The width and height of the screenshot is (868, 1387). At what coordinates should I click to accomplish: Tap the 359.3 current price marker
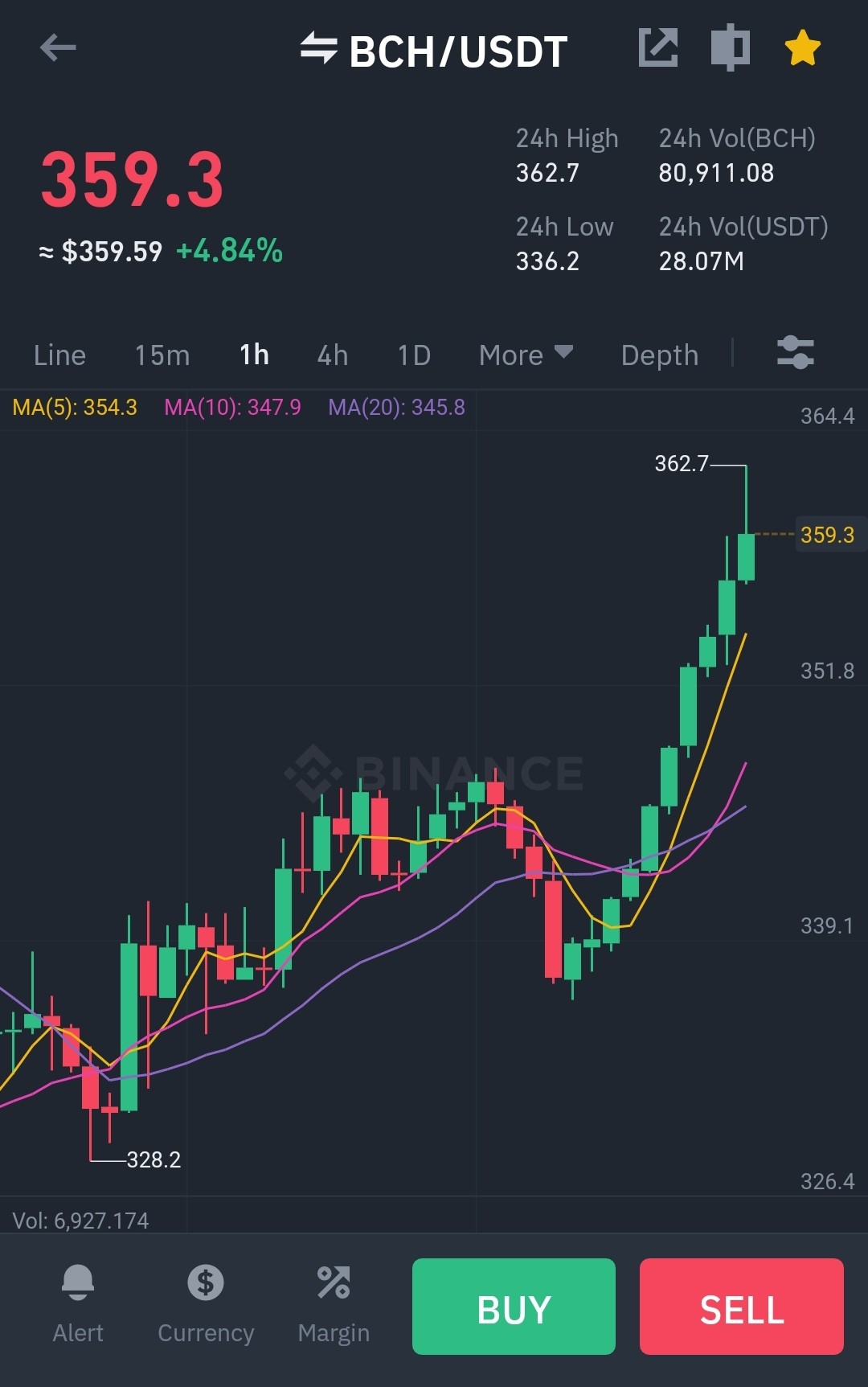pos(828,535)
